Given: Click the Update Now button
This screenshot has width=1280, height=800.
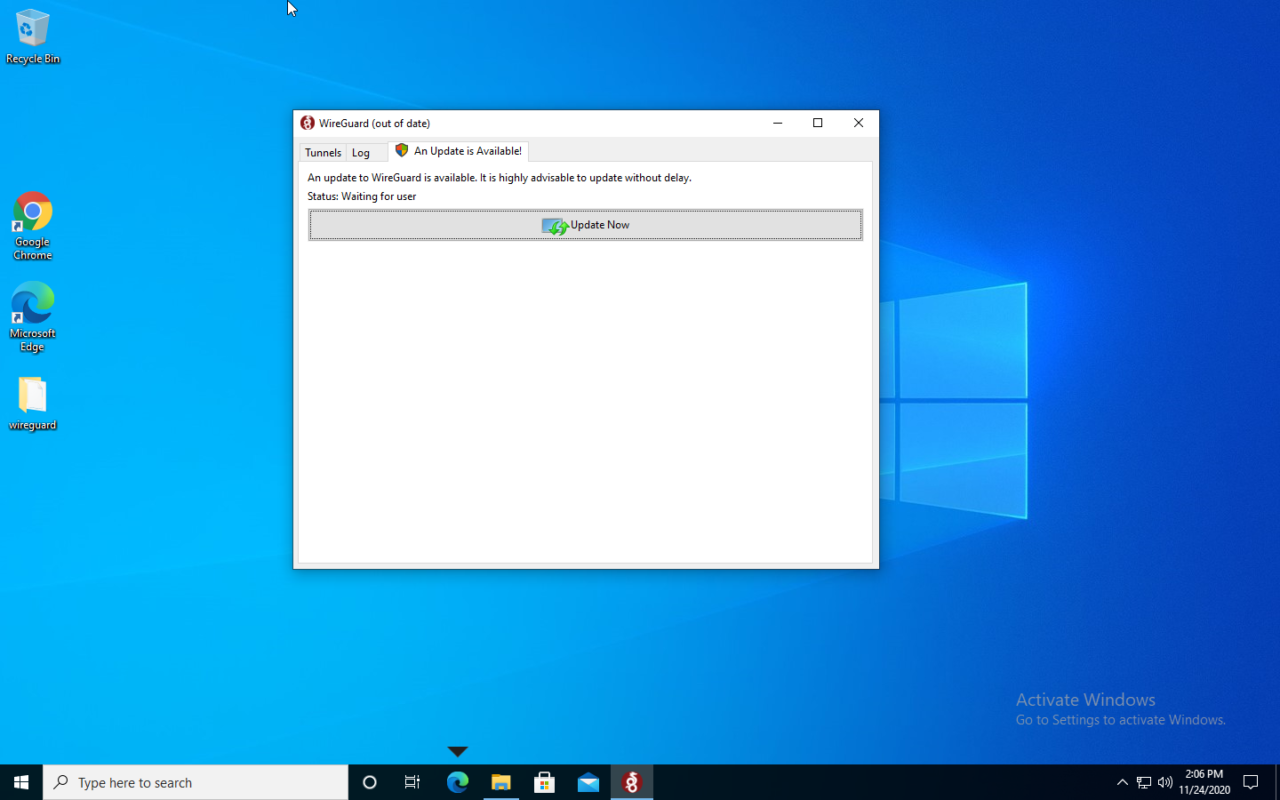Looking at the screenshot, I should [585, 225].
